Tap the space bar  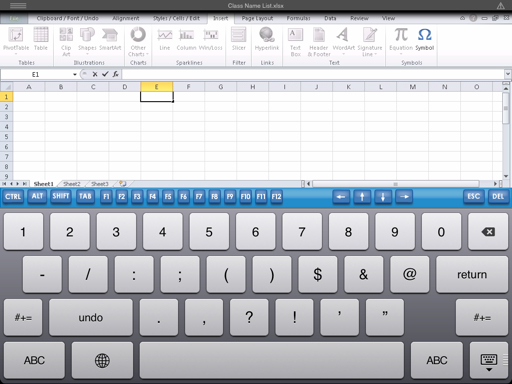272,360
